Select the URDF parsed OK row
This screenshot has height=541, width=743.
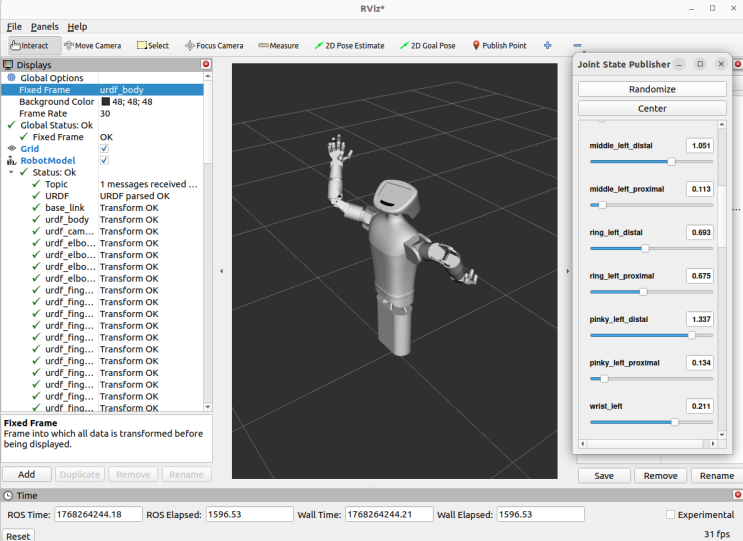(x=102, y=196)
